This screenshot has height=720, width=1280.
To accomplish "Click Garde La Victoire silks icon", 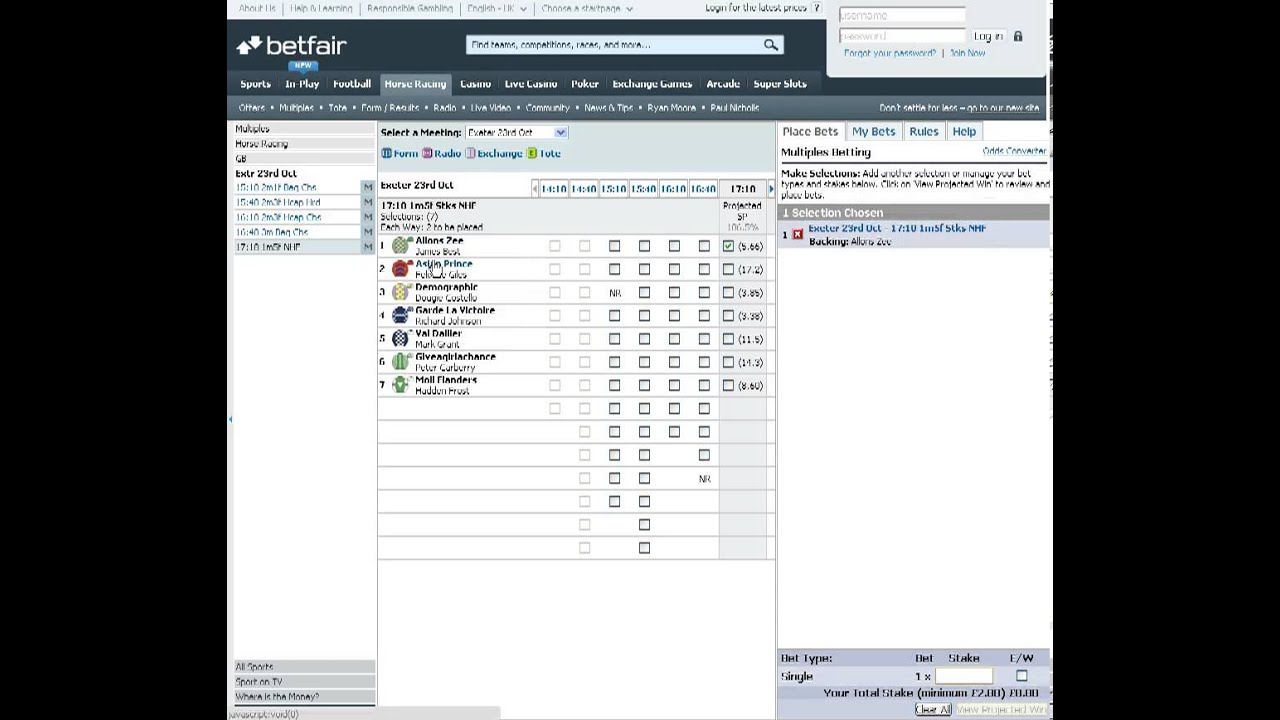I will point(401,315).
